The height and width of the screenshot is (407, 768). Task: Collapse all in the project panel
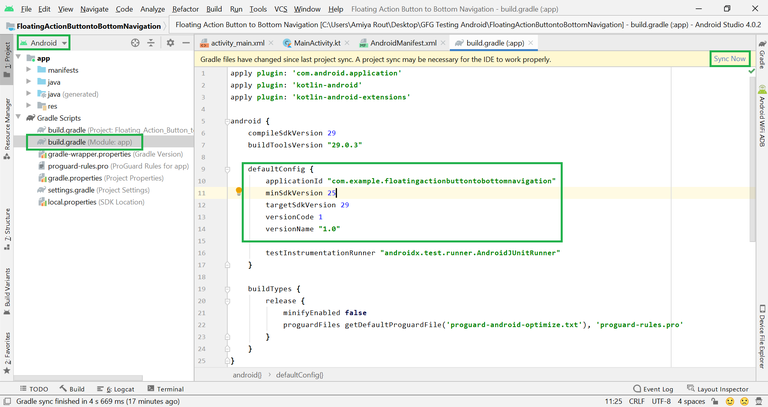tap(151, 43)
